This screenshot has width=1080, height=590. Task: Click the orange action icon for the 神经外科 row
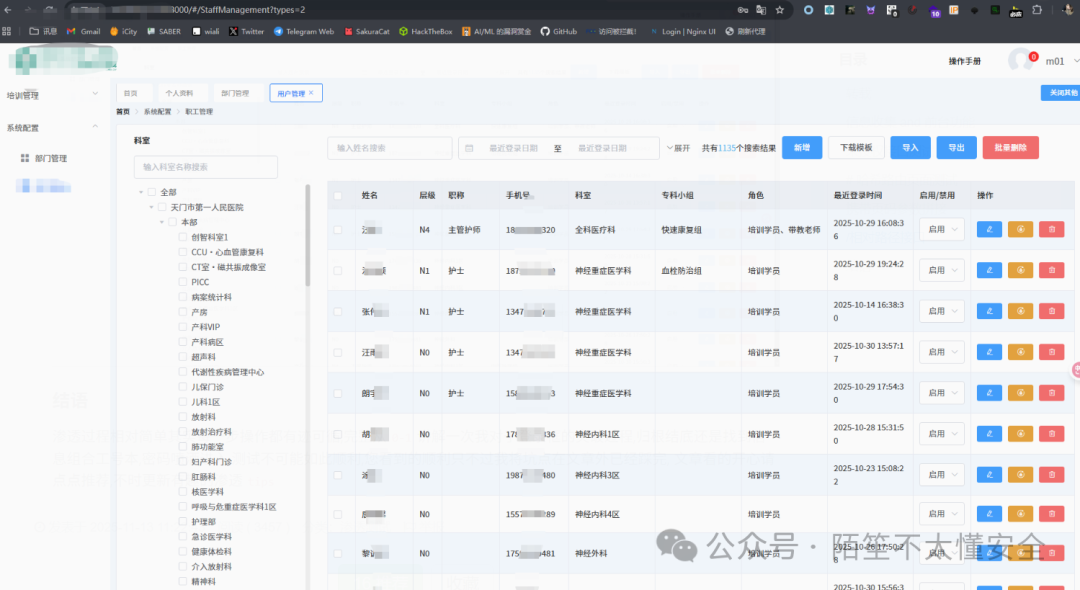(x=1020, y=553)
